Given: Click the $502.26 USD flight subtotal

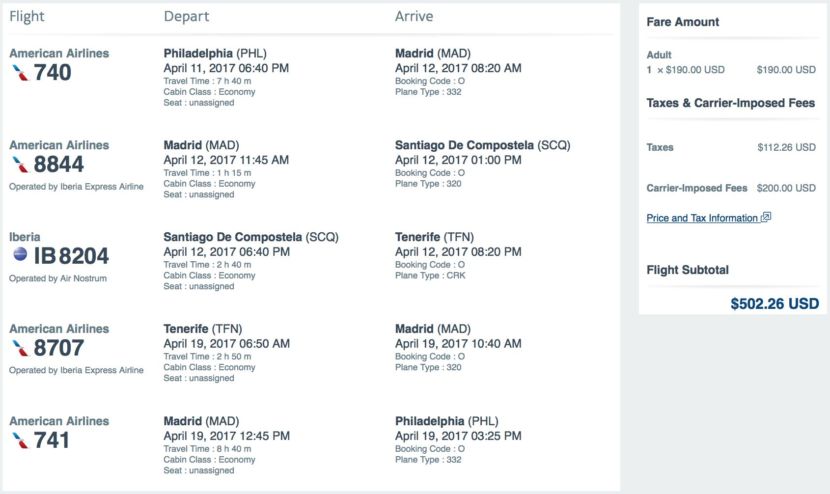Looking at the screenshot, I should point(774,303).
